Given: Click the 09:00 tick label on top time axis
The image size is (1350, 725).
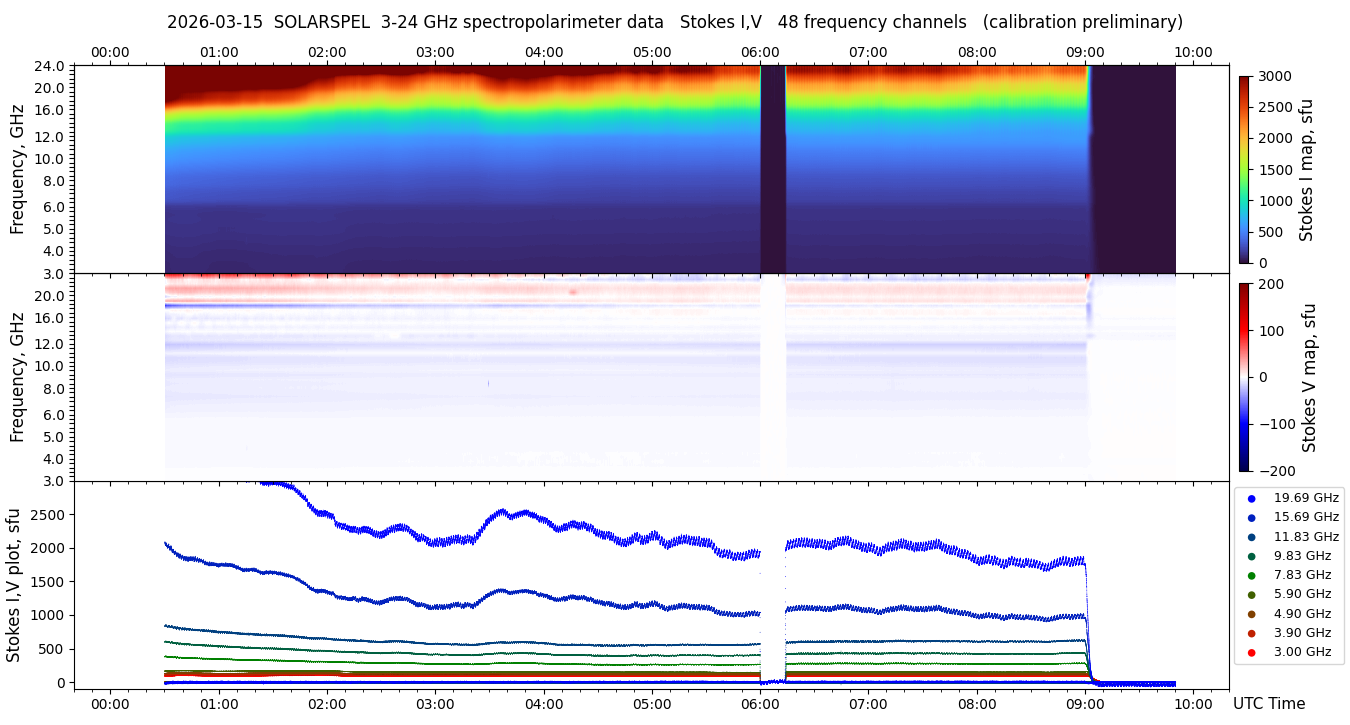Looking at the screenshot, I should pyautogui.click(x=1085, y=52).
